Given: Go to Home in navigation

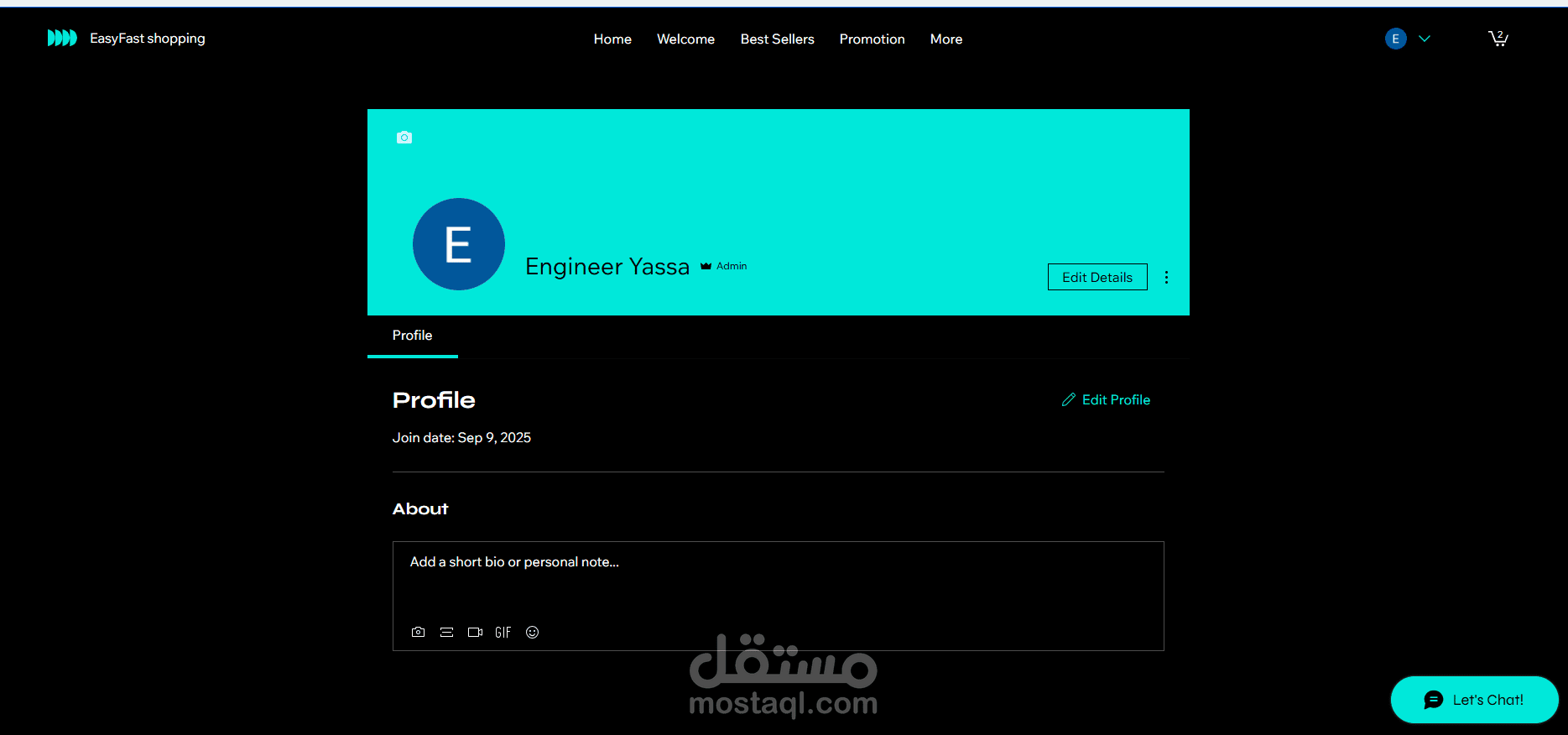Looking at the screenshot, I should (612, 39).
